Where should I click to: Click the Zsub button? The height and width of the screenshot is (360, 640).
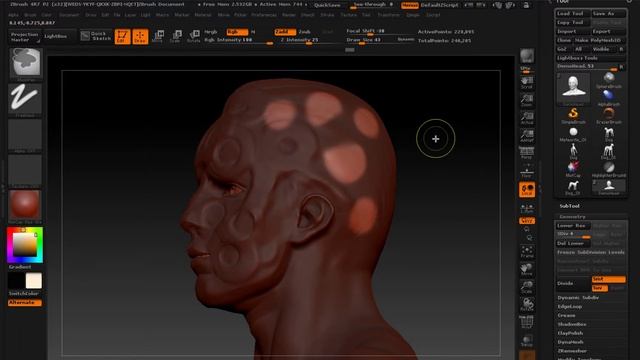click(304, 32)
